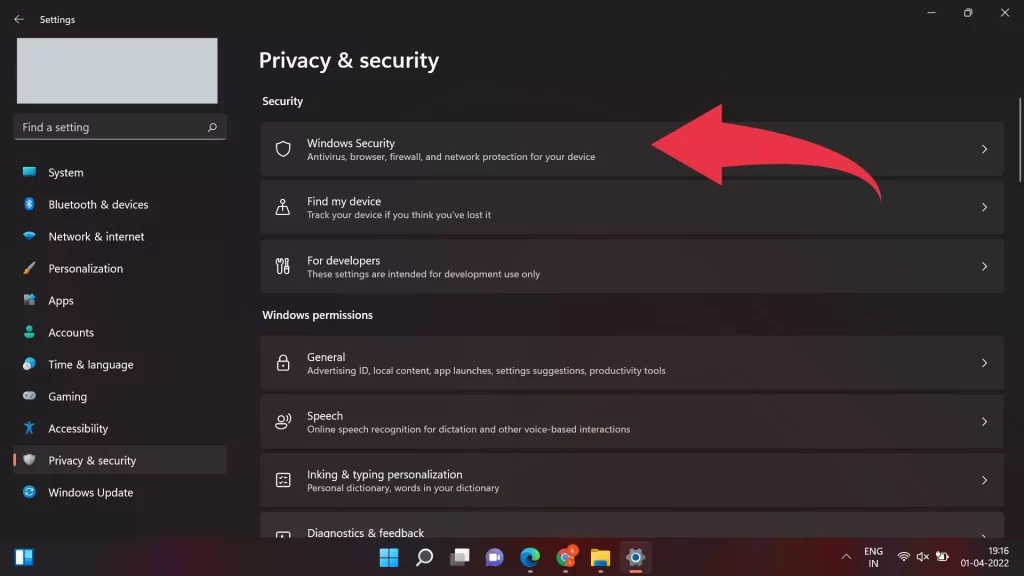Open General Windows permissions
This screenshot has height=576, width=1024.
(x=632, y=362)
